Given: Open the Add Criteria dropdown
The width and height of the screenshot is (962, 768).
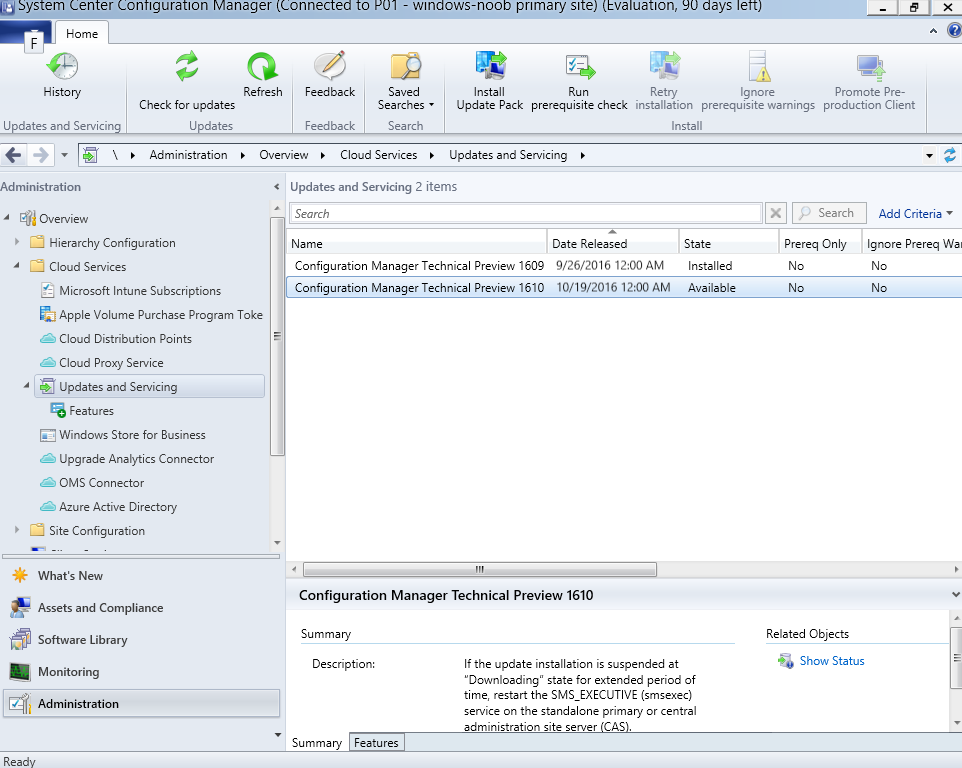Looking at the screenshot, I should click(915, 213).
